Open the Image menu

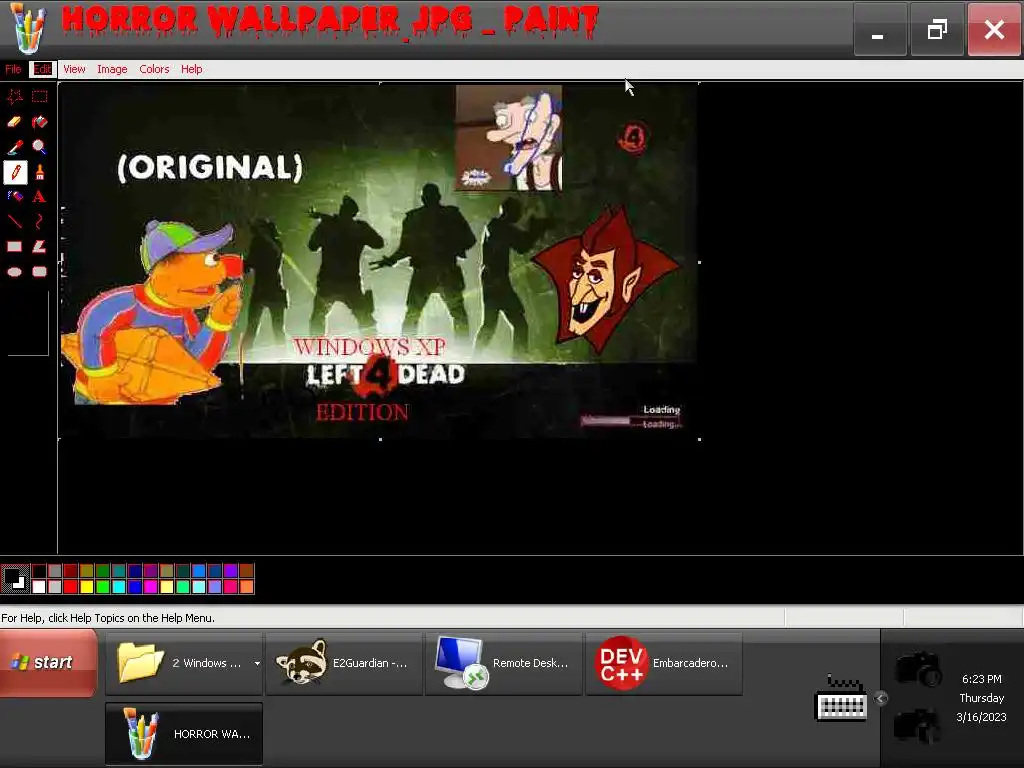(x=112, y=69)
